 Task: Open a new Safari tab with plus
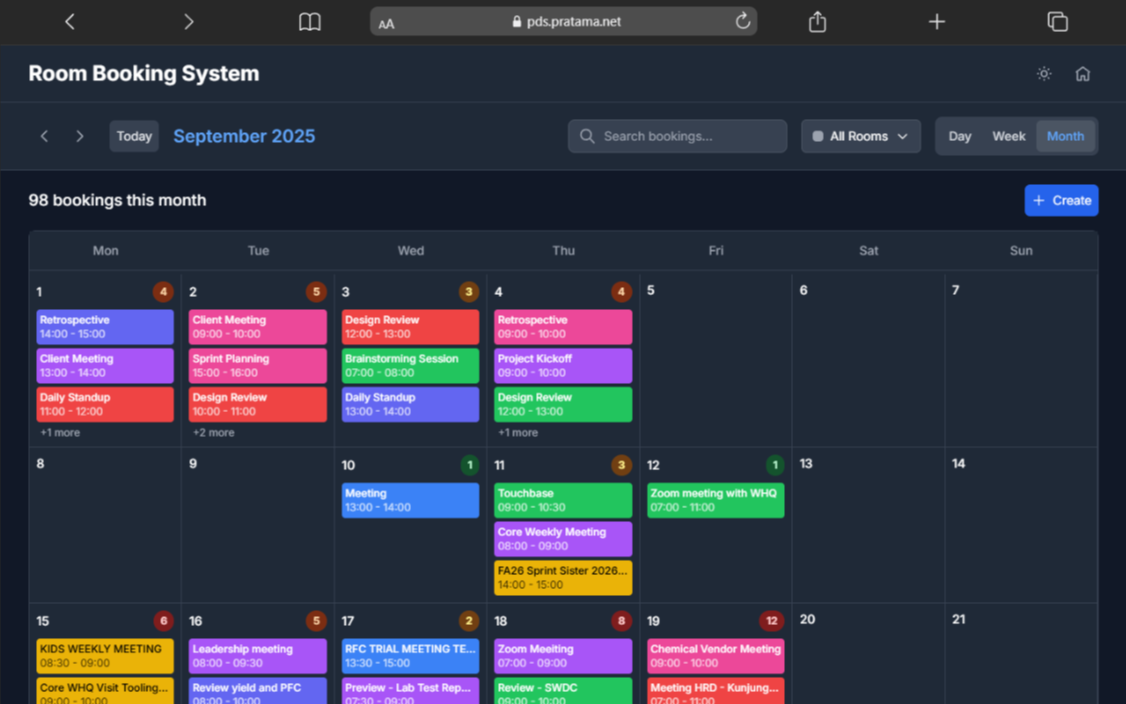coord(936,21)
